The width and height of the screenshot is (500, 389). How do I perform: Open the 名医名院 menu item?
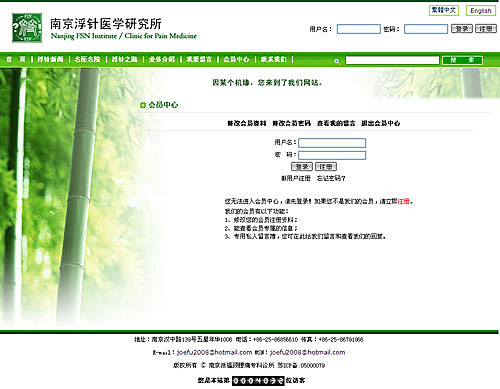tap(87, 59)
